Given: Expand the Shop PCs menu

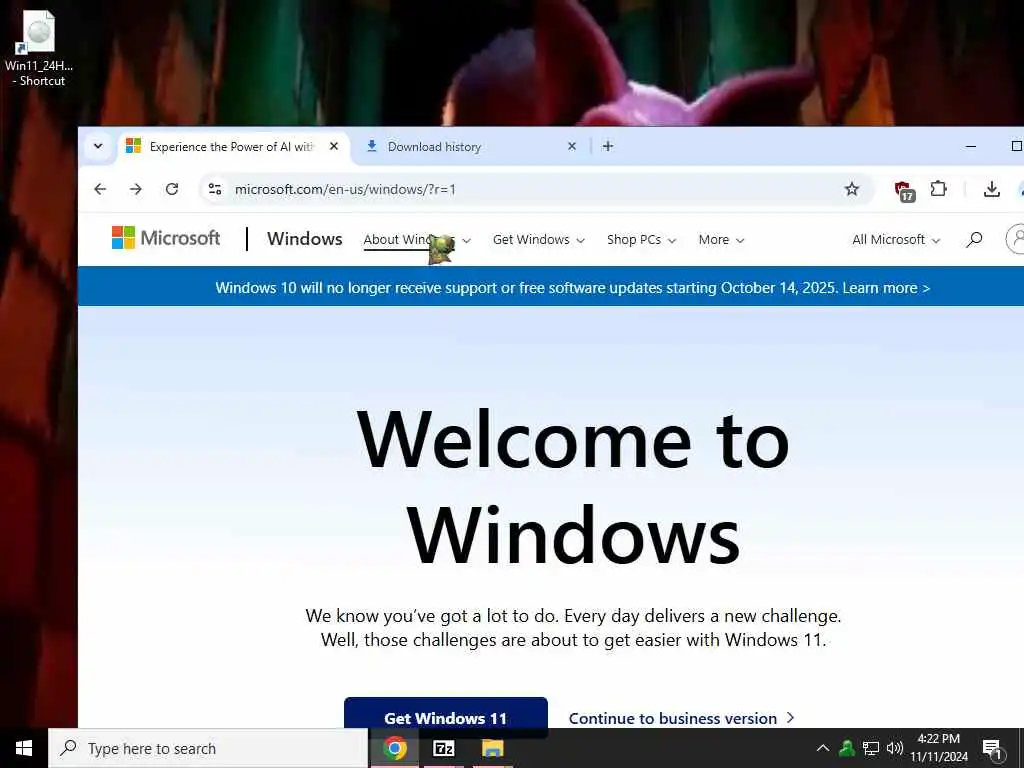Looking at the screenshot, I should click(641, 240).
